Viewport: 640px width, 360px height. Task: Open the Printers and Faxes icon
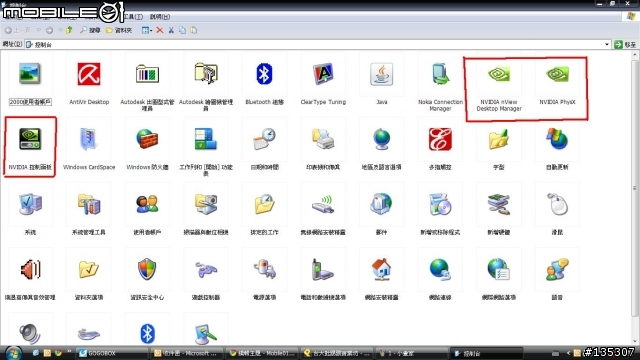click(323, 139)
